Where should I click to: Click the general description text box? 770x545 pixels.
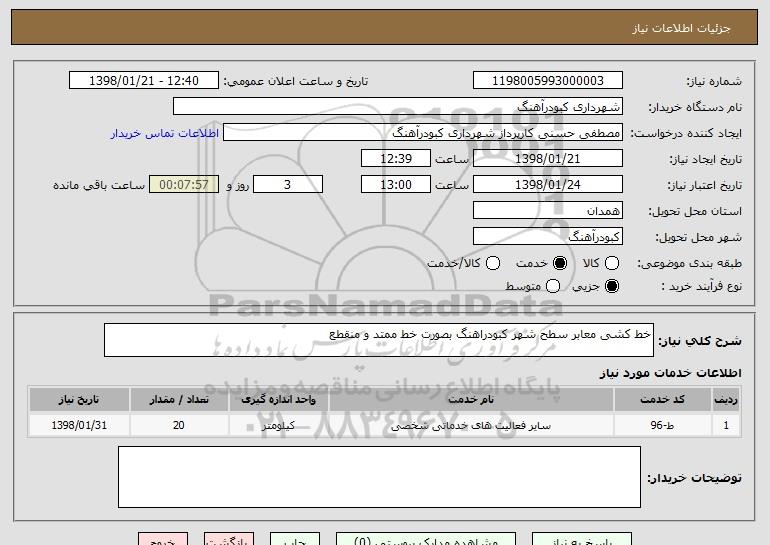(x=379, y=340)
